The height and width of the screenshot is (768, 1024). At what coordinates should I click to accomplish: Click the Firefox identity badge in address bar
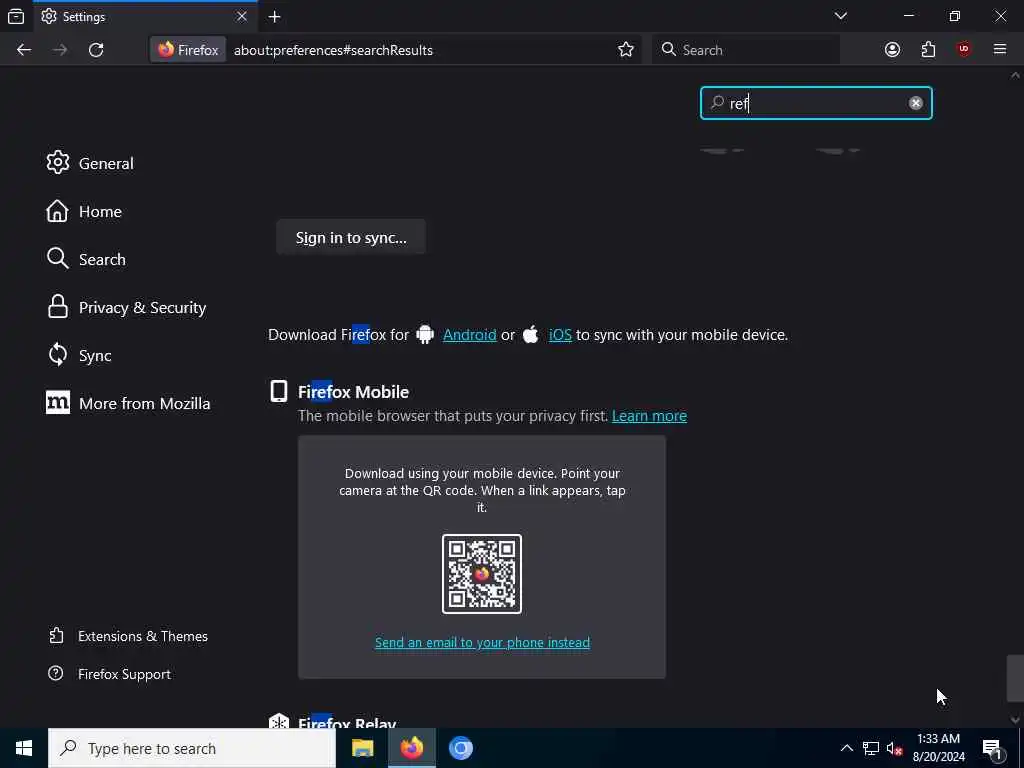(188, 50)
